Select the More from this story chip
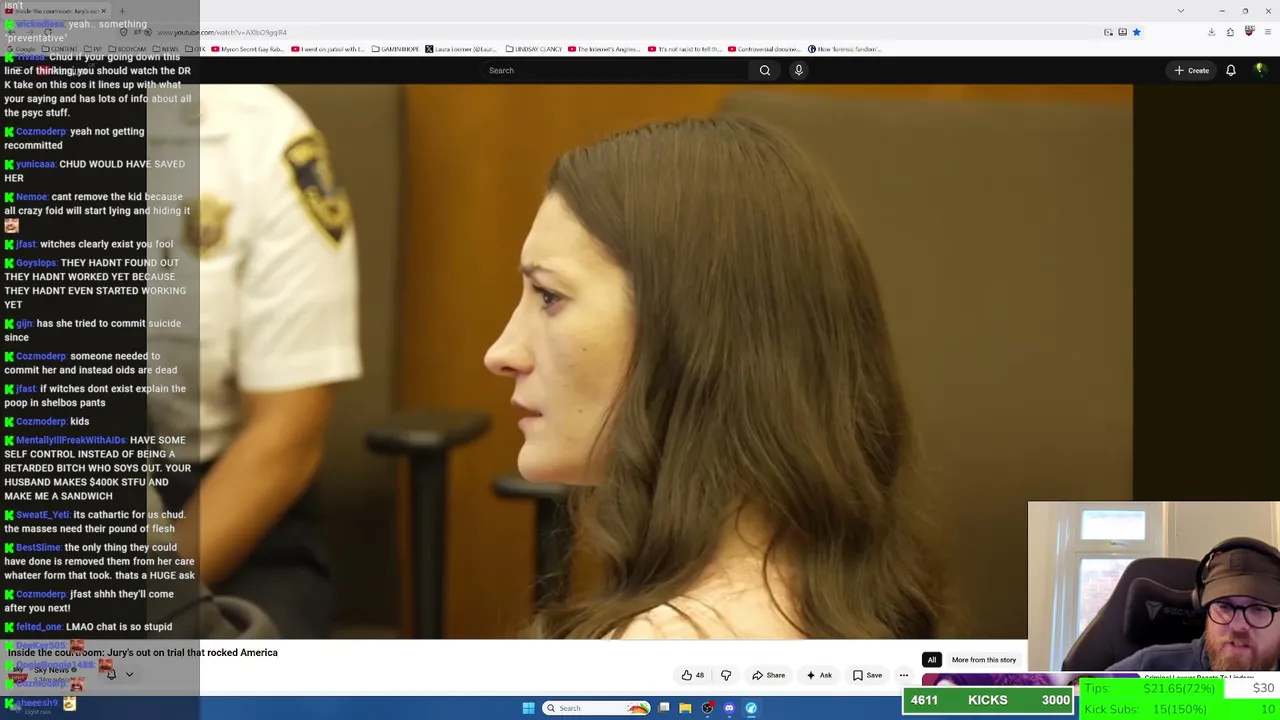Viewport: 1280px width, 720px height. coord(984,660)
